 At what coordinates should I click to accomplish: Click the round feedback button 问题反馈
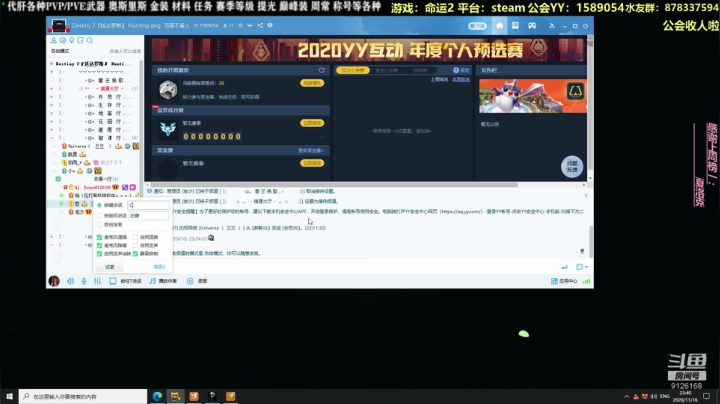pos(572,167)
